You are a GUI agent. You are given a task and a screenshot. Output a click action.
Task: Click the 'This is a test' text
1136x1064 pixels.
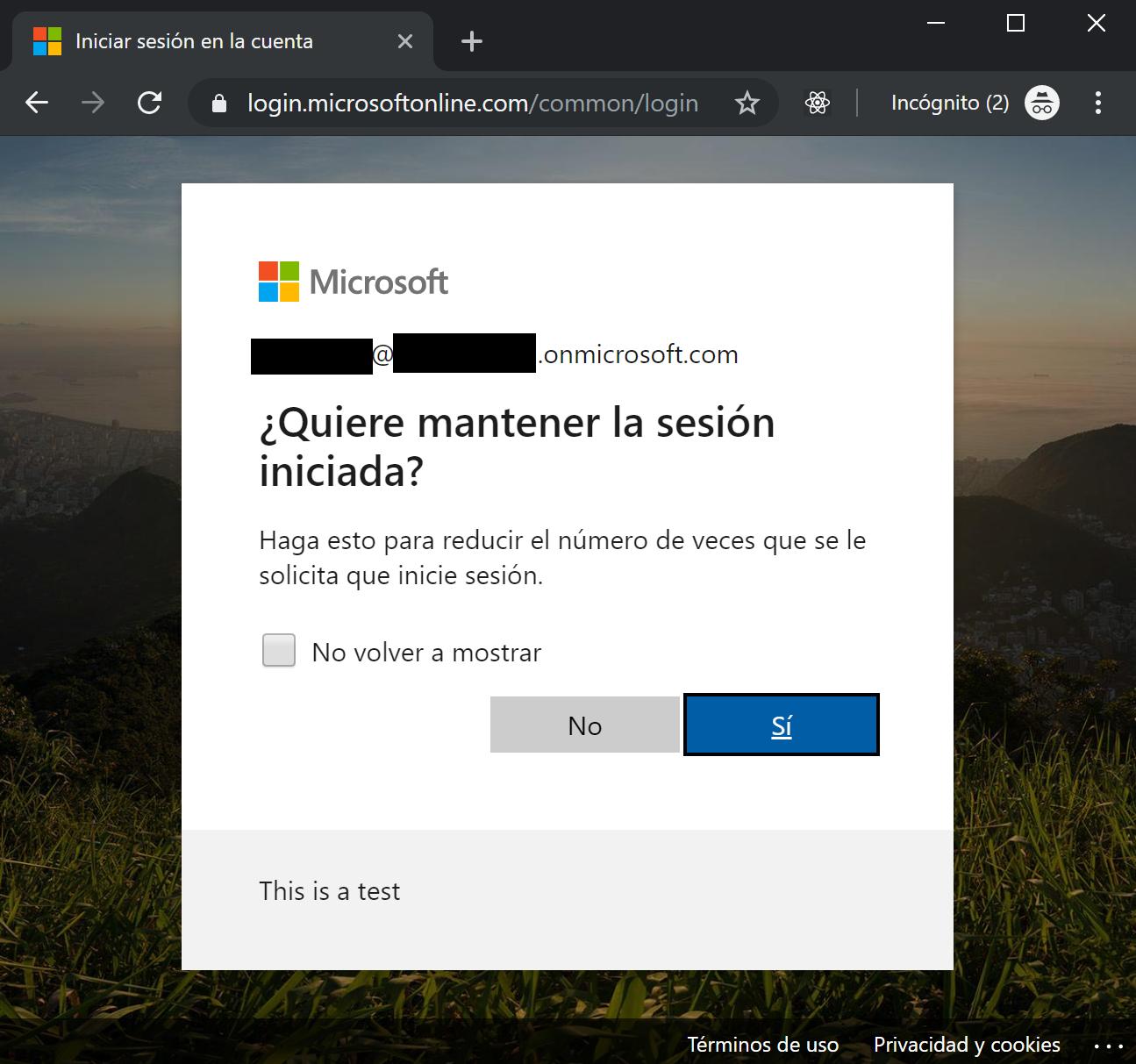pos(329,891)
